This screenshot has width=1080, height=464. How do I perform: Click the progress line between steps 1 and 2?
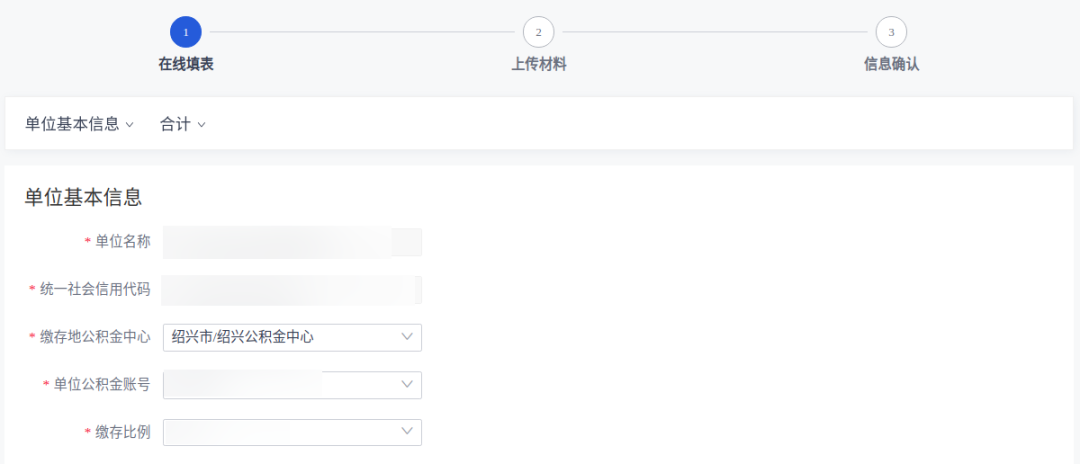point(362,32)
